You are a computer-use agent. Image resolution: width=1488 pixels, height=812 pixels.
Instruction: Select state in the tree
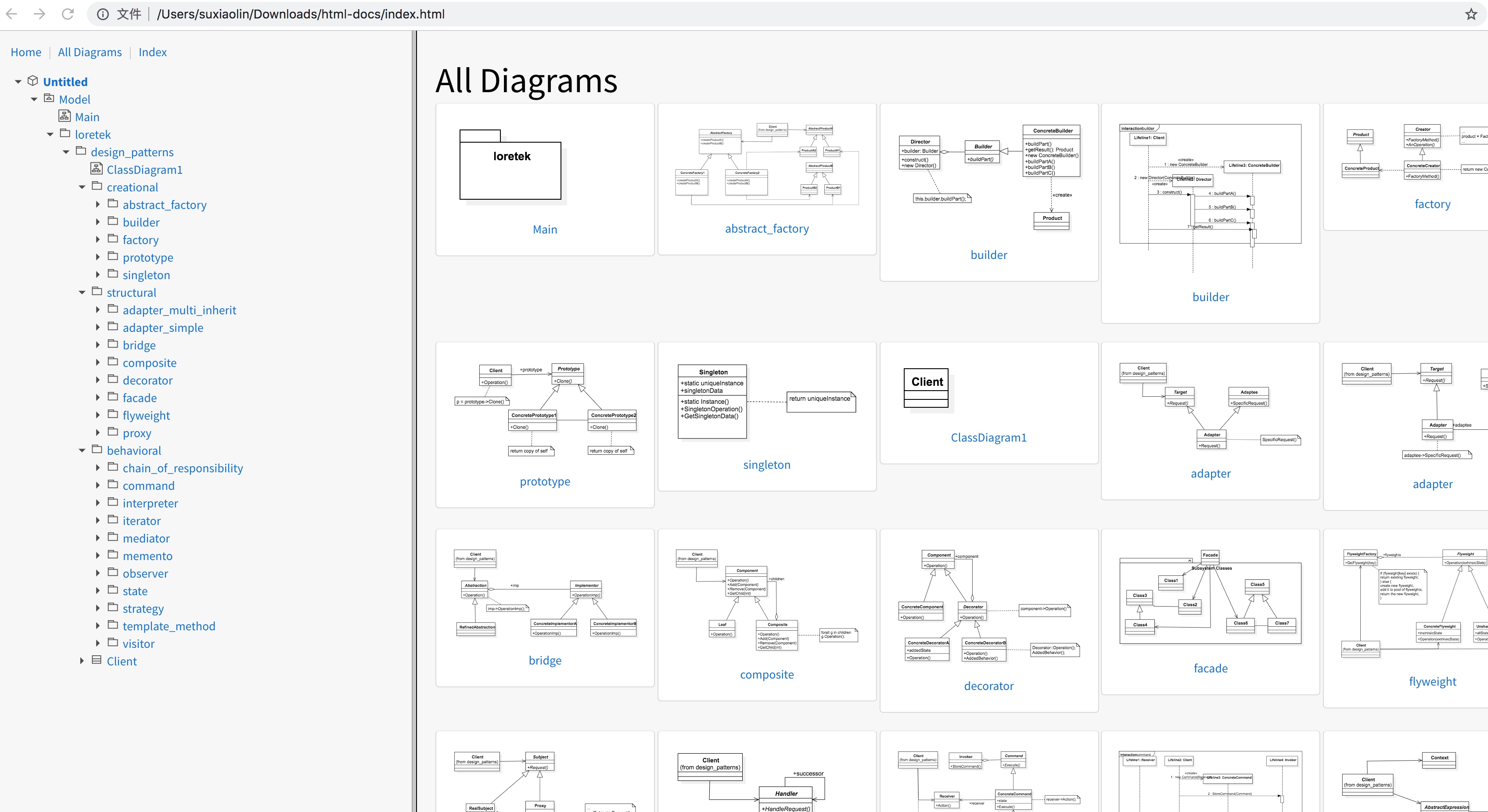coord(135,591)
